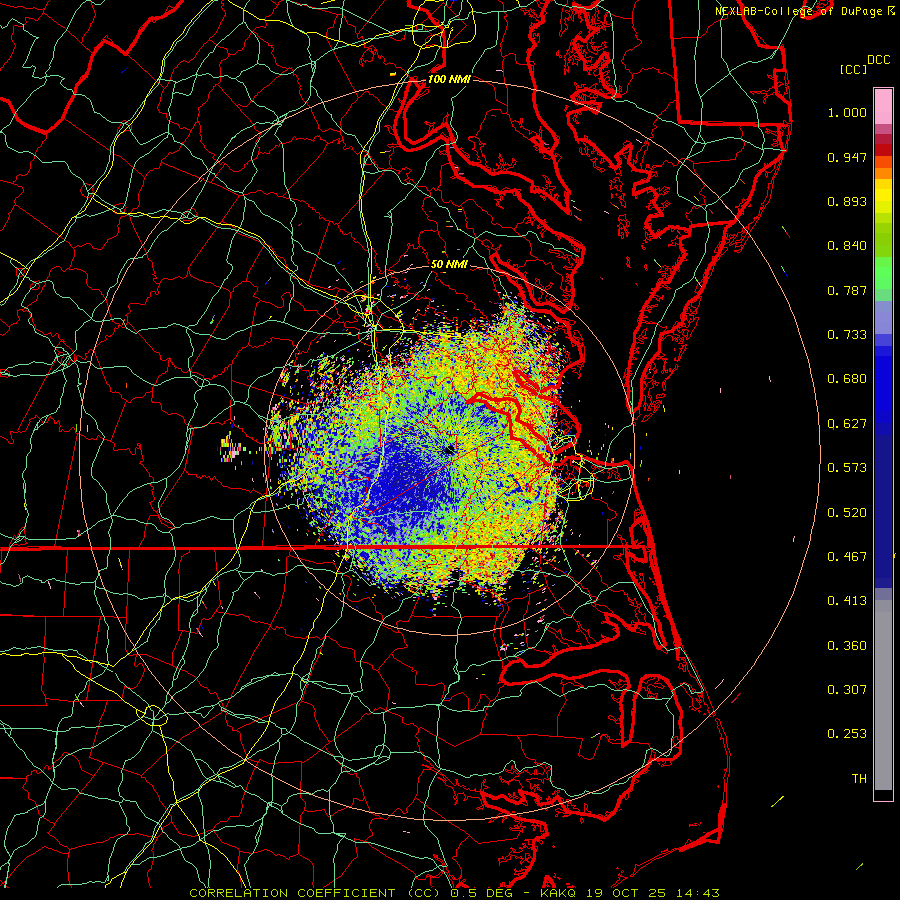
Task: Pick the orange swatch in the color bar
Action: (x=883, y=173)
